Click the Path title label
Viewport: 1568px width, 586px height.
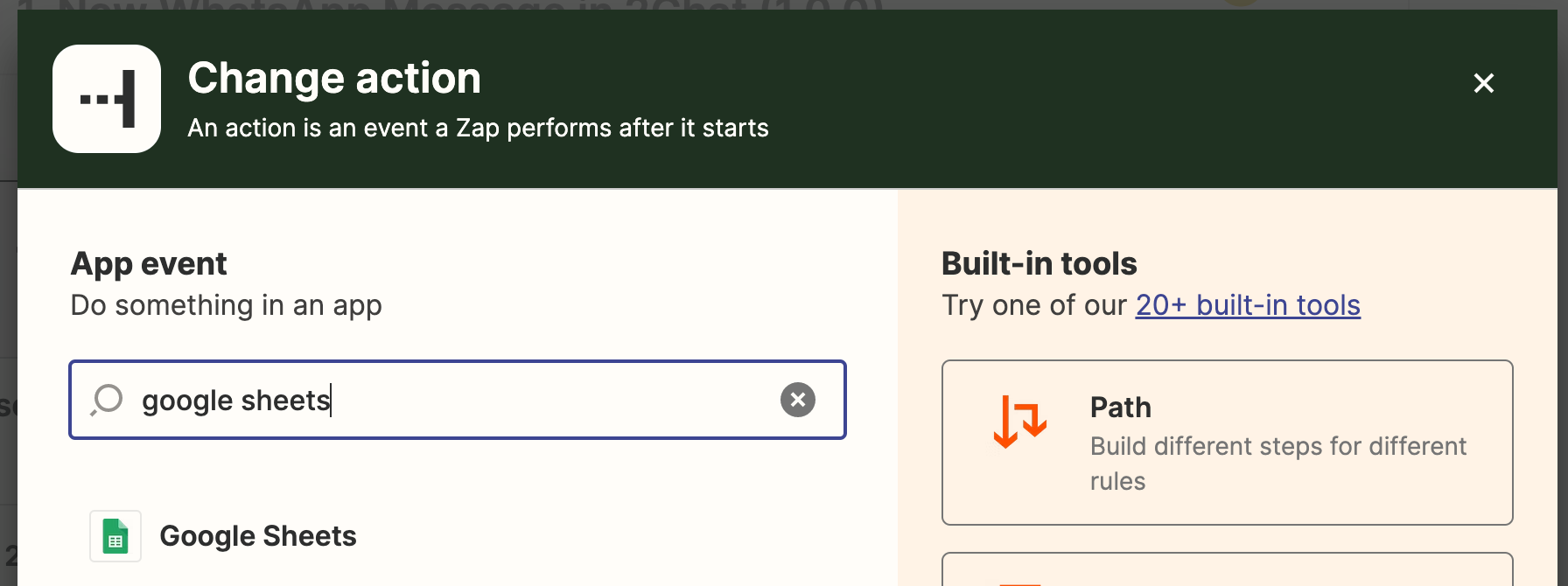click(1120, 408)
